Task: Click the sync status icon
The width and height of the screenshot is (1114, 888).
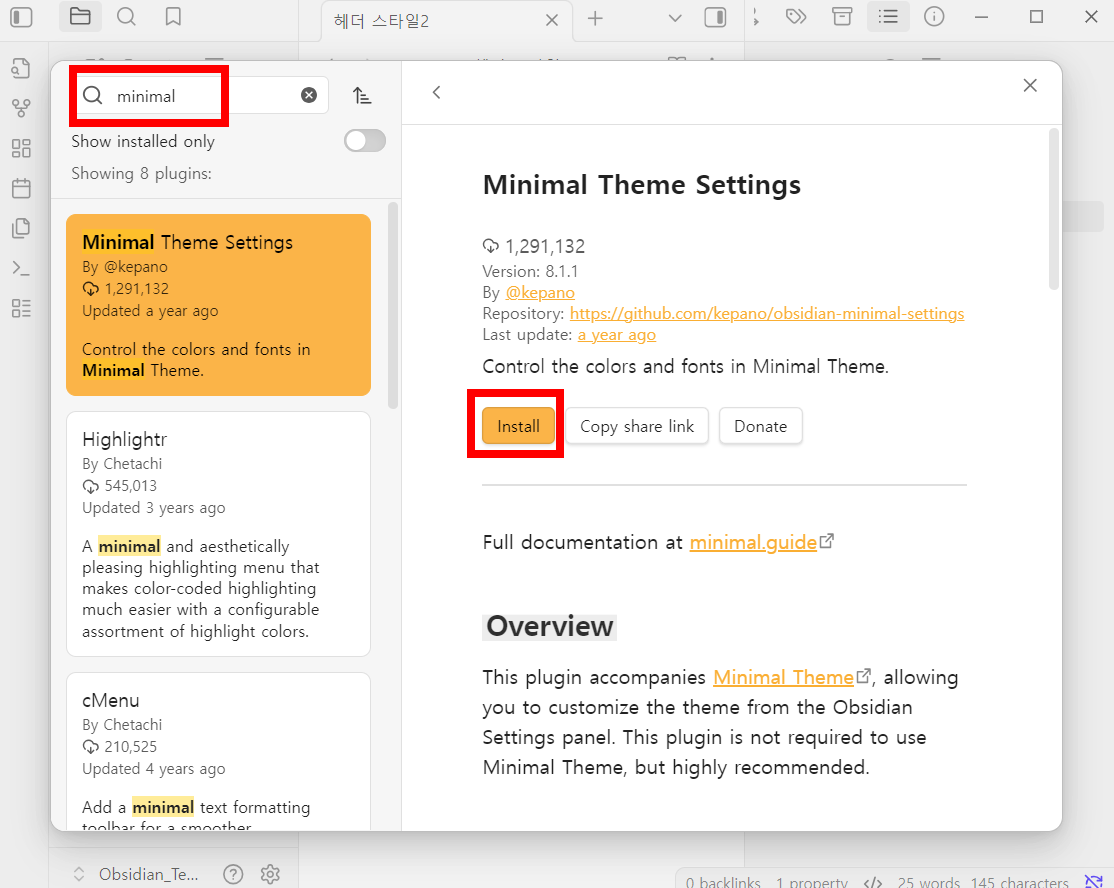Action: 1093,882
